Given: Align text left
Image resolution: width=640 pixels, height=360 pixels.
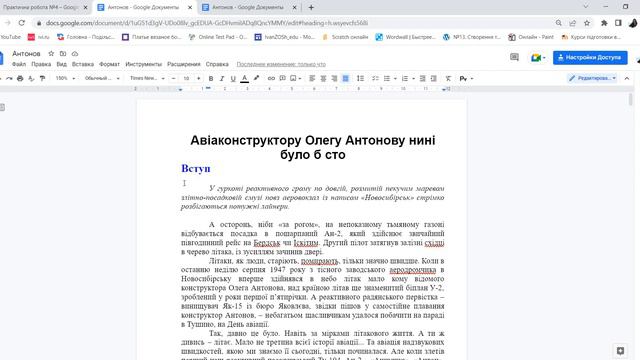Looking at the screenshot, I should click(312, 78).
